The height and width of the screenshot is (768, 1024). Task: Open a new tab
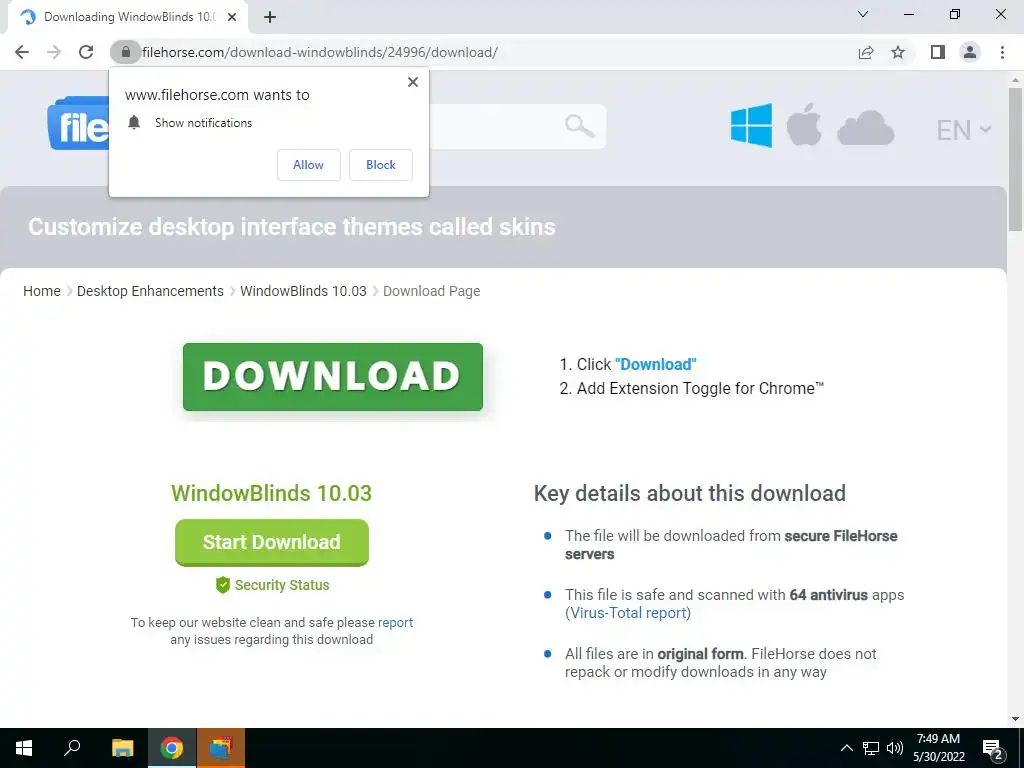tap(270, 18)
